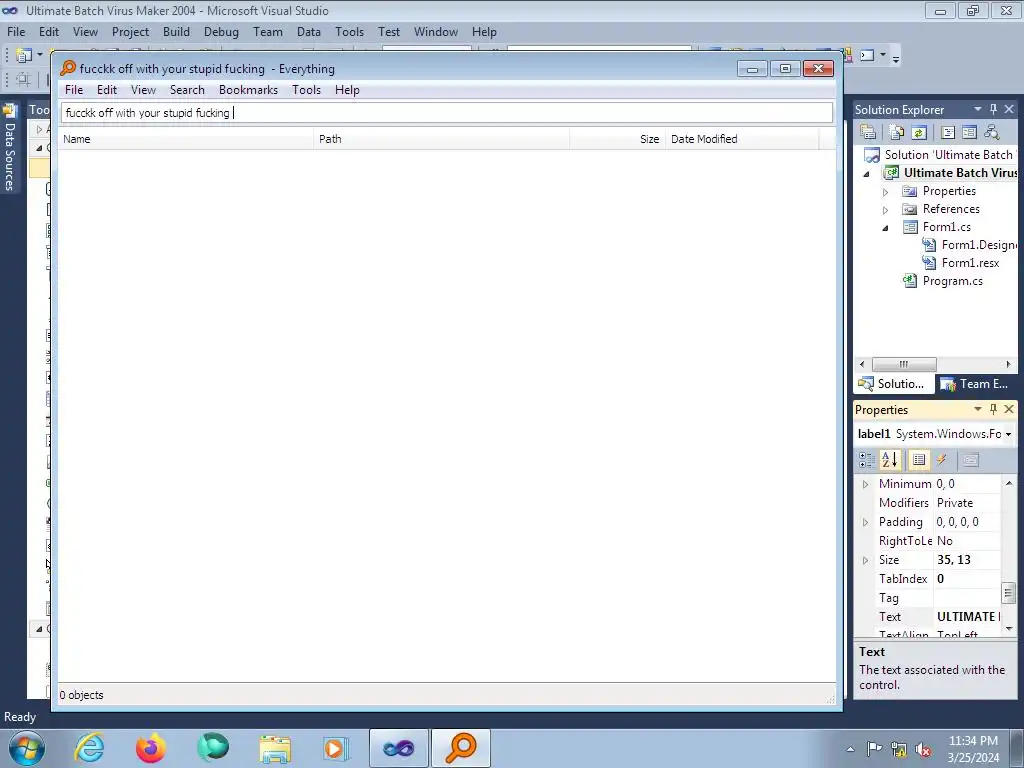Click the New Project toolbar icon in Visual Studio
This screenshot has width=1024, height=768.
tap(24, 56)
